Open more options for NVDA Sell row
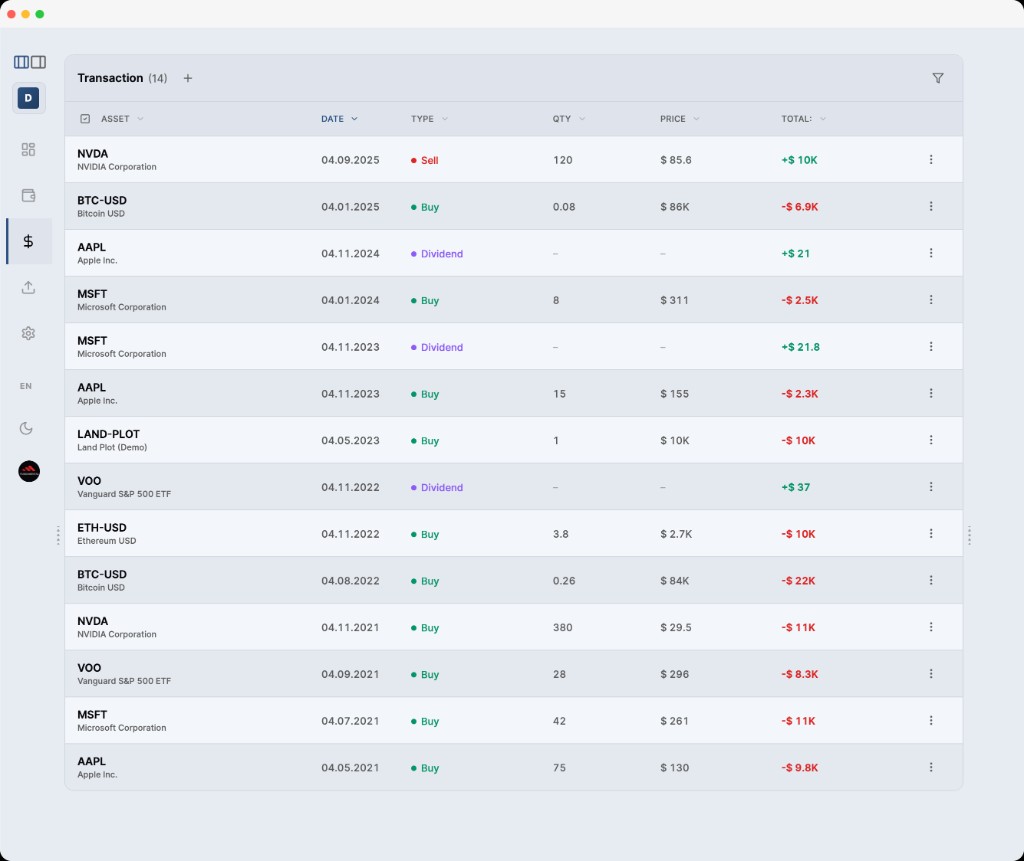This screenshot has height=861, width=1024. [931, 159]
